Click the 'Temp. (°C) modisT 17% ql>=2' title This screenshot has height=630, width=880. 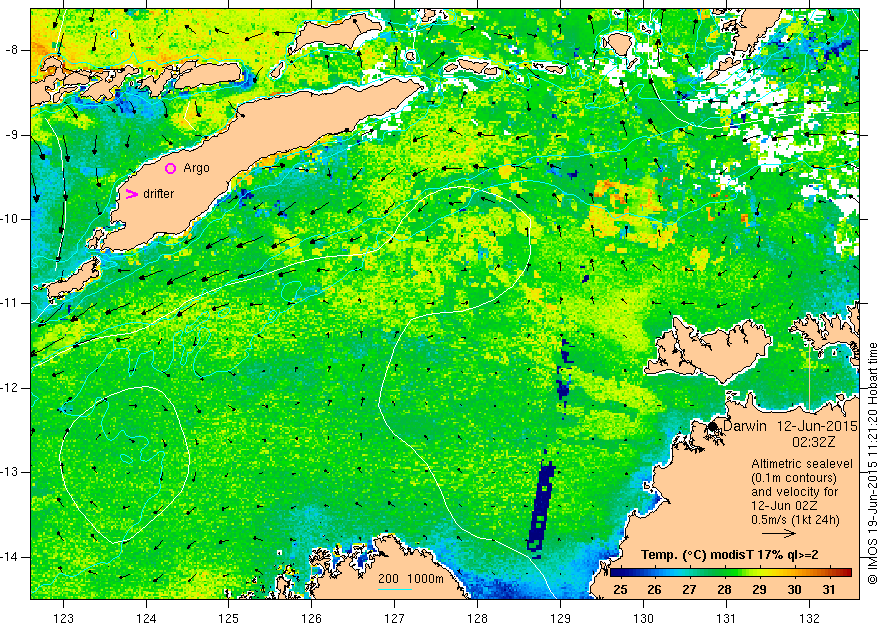point(730,555)
